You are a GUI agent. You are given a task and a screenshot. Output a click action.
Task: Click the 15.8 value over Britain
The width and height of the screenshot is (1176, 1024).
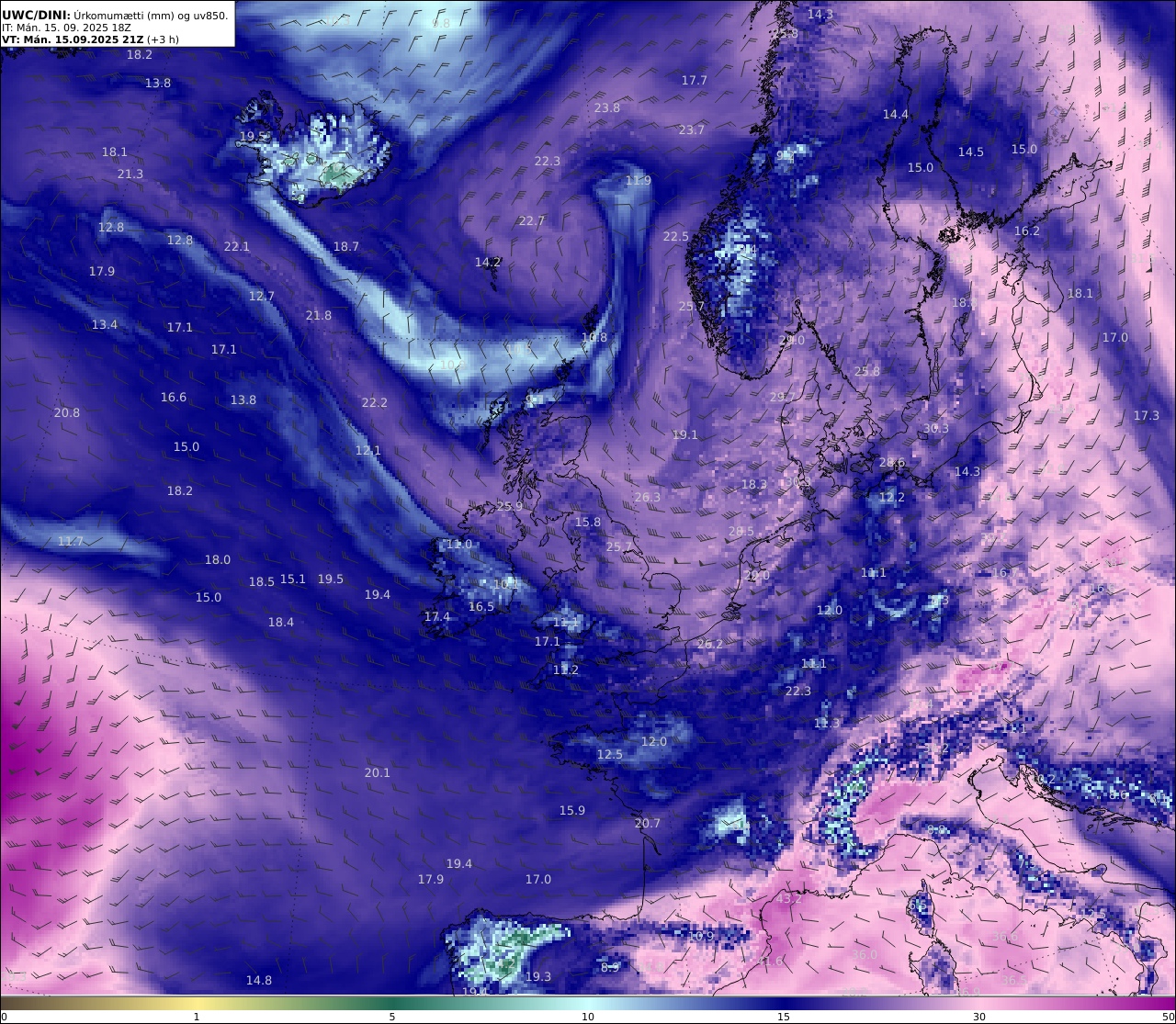point(588,522)
